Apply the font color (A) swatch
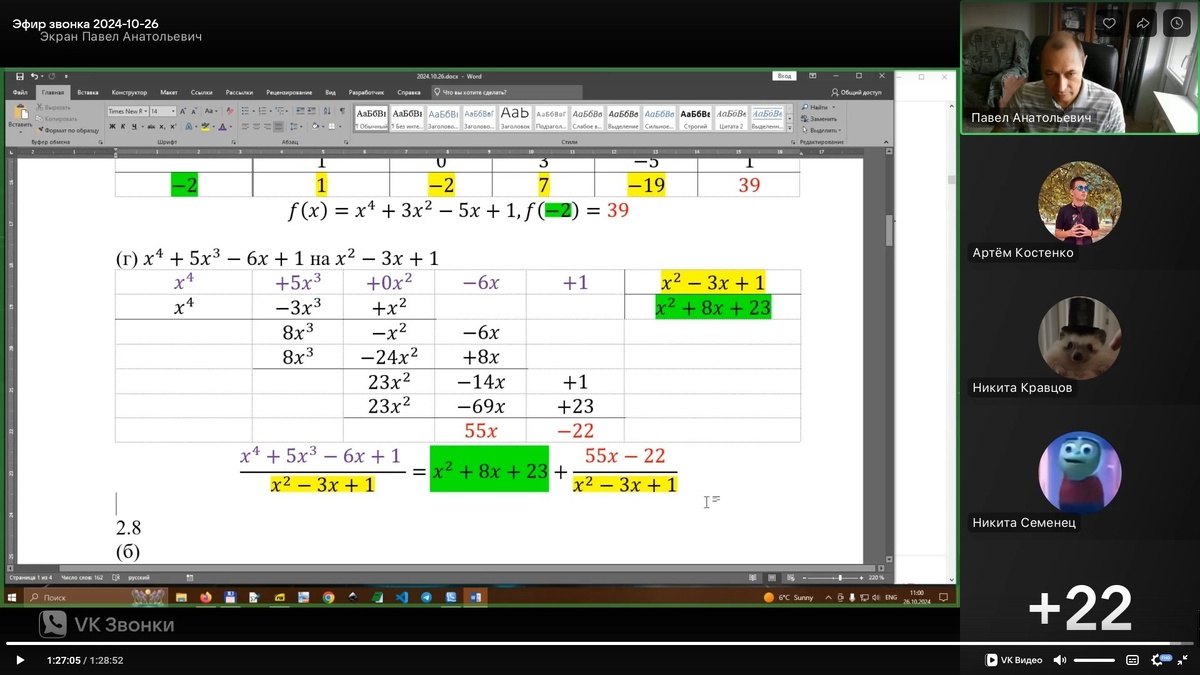 click(222, 127)
